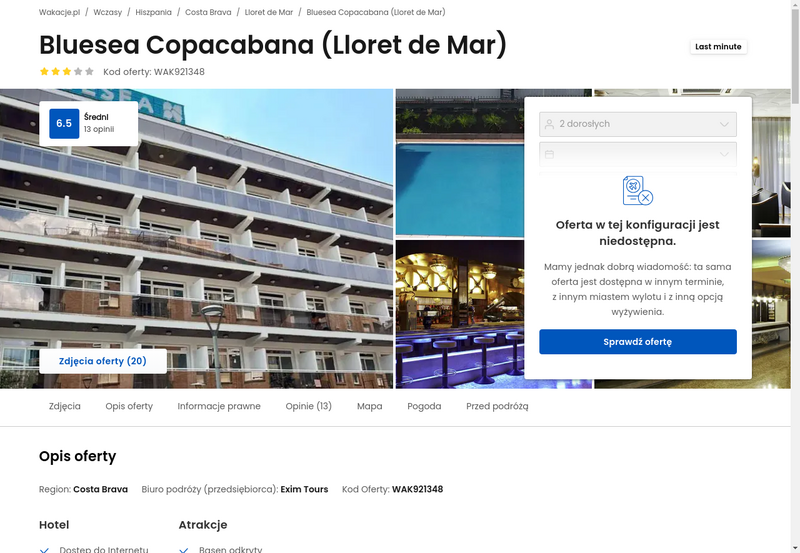Select the Pogoda tab
The height and width of the screenshot is (553, 800).
point(424,406)
